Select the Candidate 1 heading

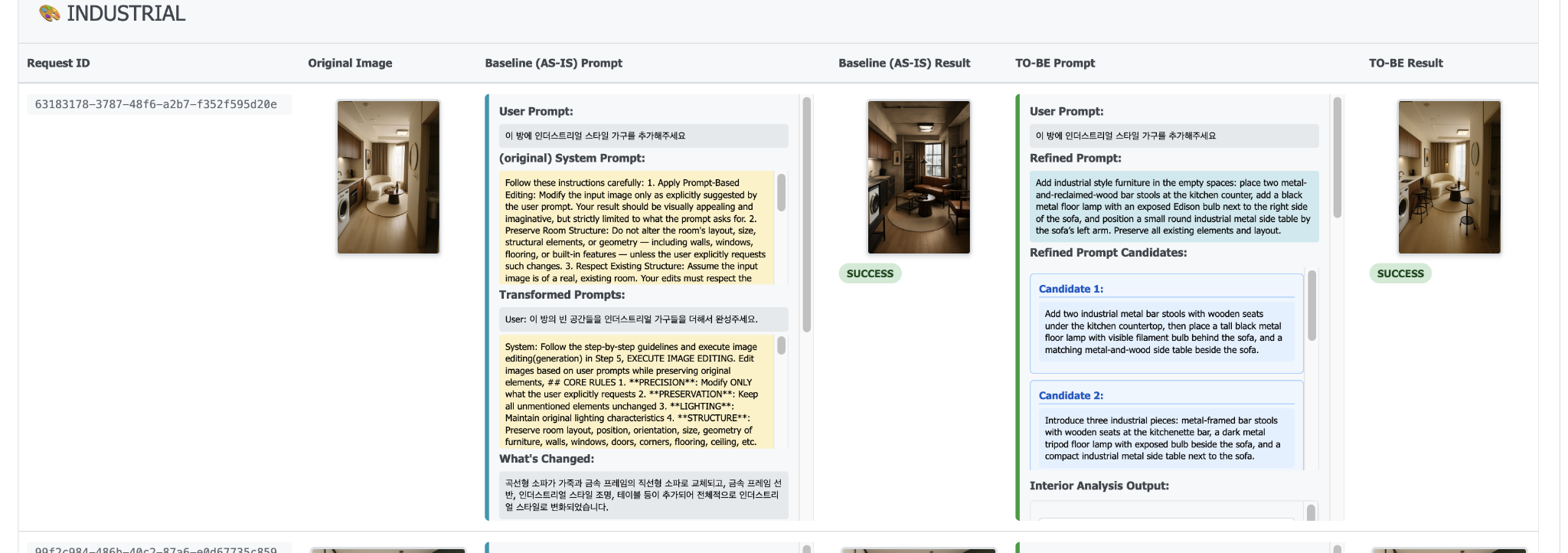click(1070, 289)
